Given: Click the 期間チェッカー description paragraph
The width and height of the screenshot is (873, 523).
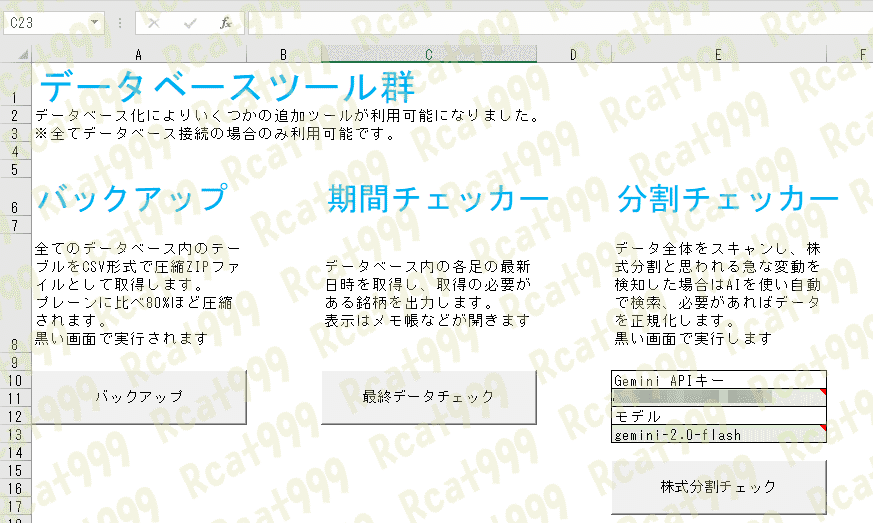Looking at the screenshot, I should (428, 293).
